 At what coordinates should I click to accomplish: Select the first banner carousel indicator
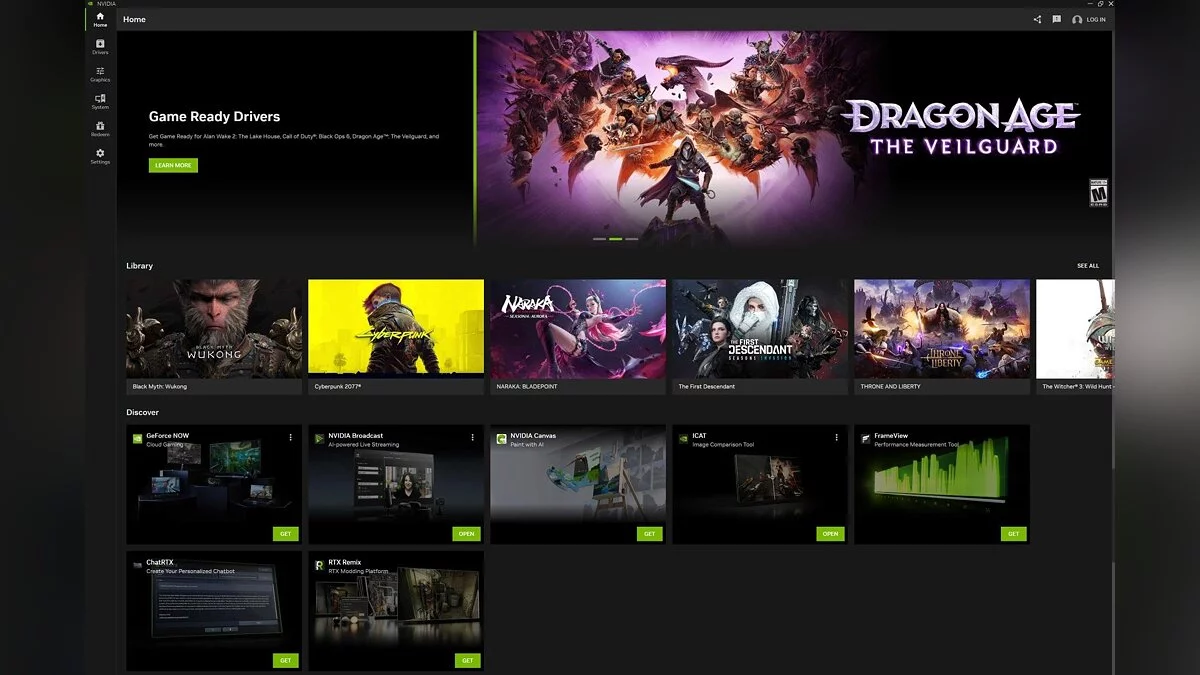tap(600, 239)
